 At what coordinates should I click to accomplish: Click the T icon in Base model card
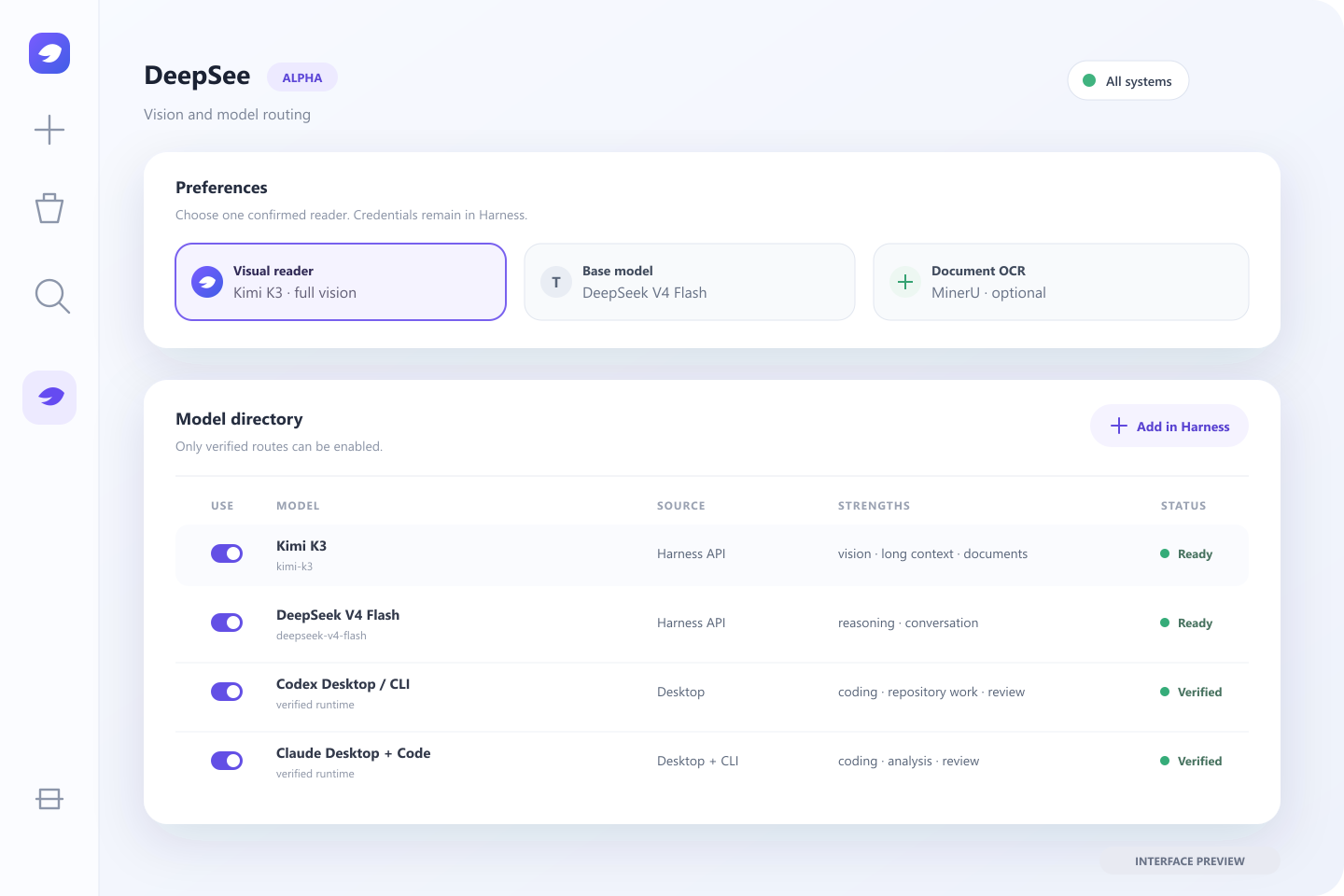556,282
